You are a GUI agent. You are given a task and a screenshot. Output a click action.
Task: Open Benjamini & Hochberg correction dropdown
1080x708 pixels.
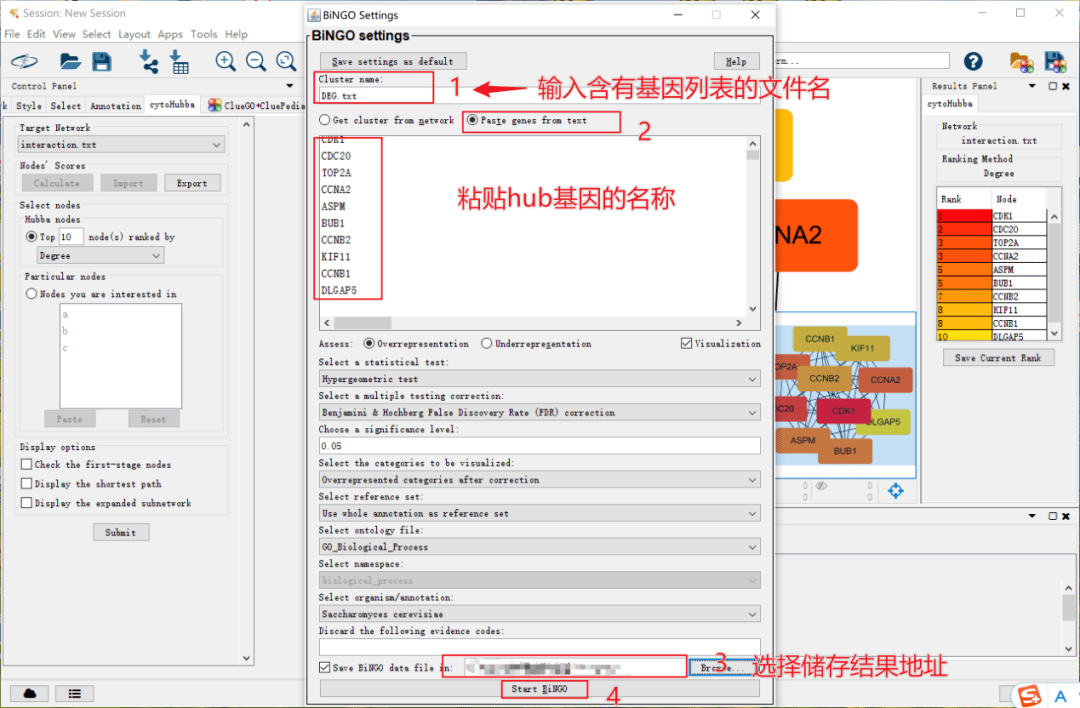(539, 413)
